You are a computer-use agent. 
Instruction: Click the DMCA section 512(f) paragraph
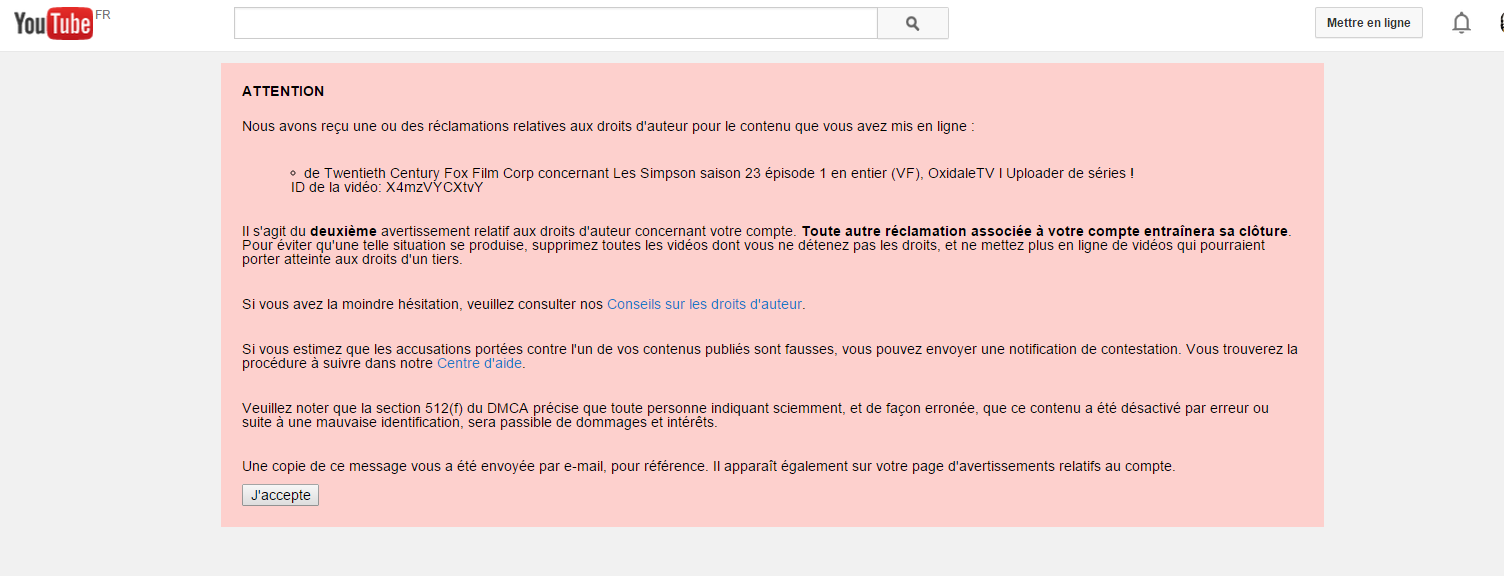pos(755,415)
